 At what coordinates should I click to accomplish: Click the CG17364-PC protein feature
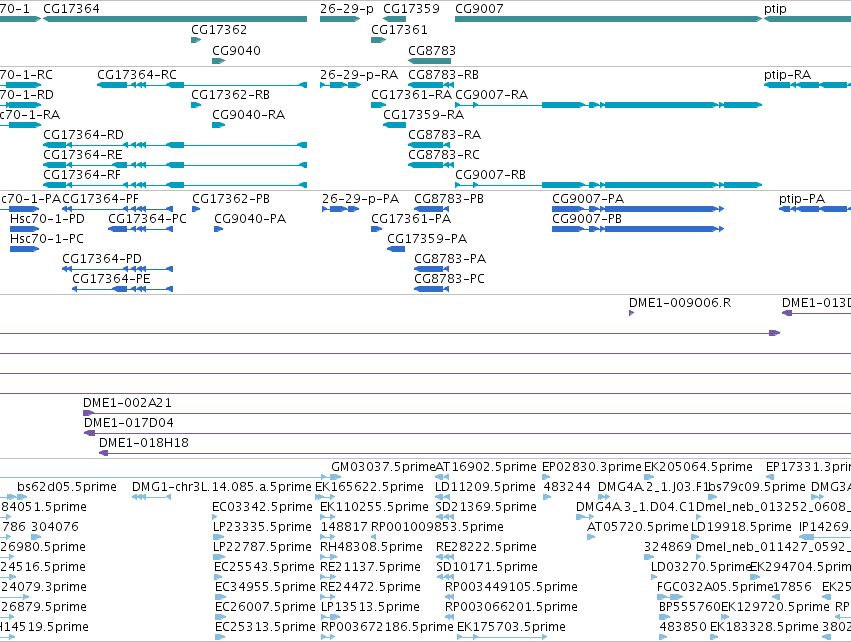pos(141,229)
